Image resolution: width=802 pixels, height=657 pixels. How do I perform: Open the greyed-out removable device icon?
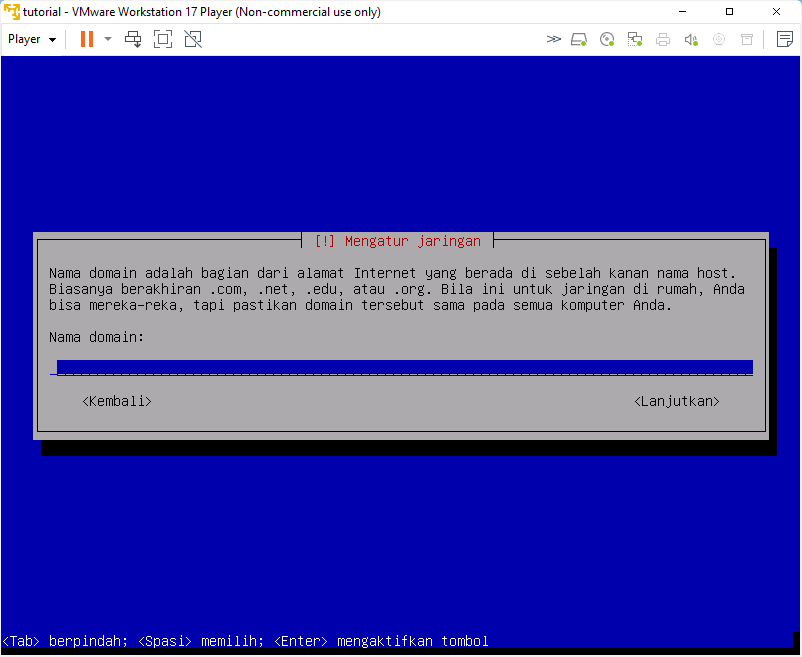747,39
